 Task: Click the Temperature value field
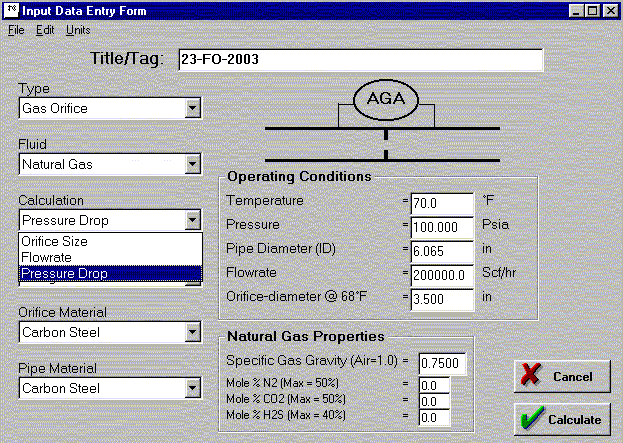coord(442,203)
